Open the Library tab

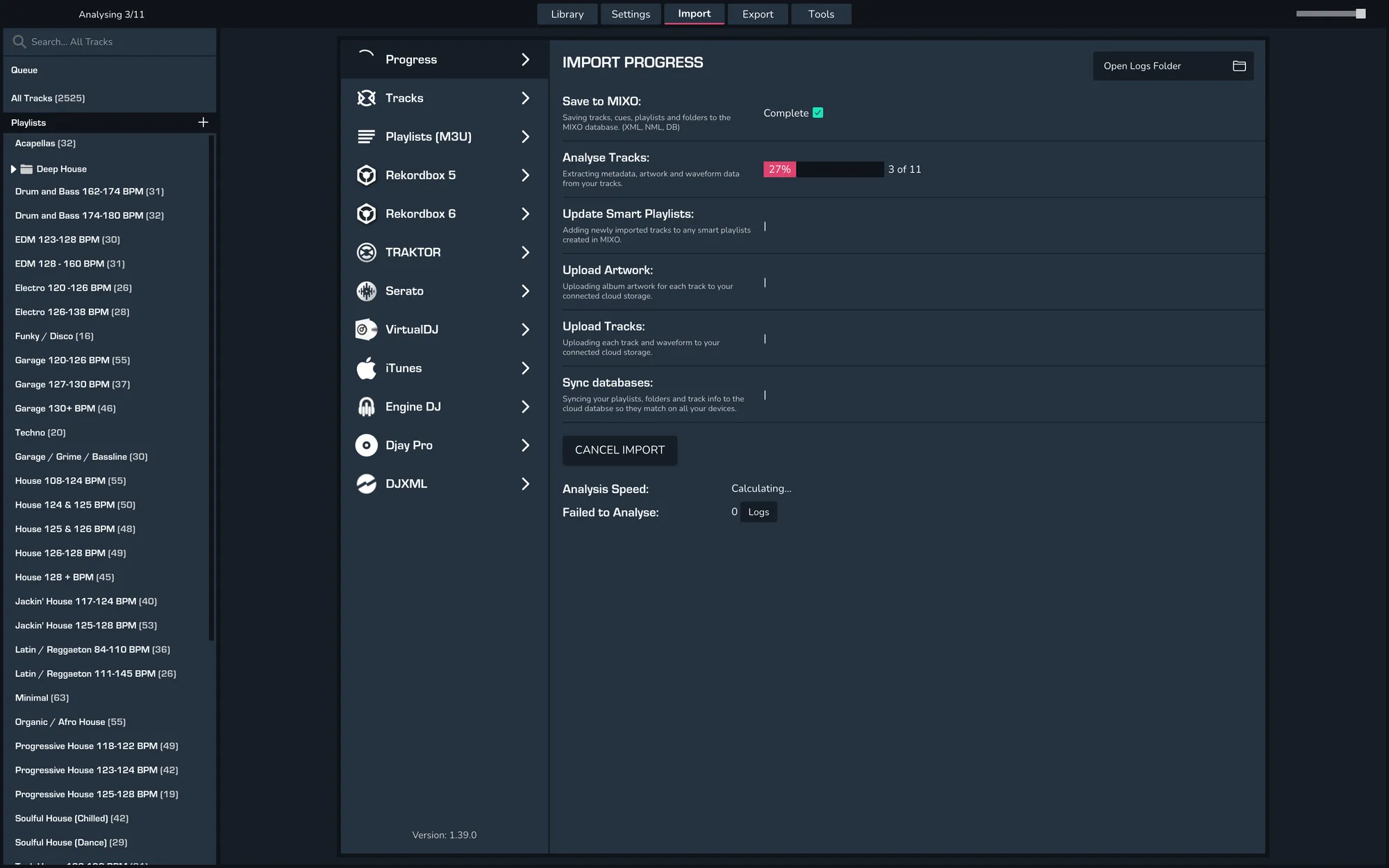[567, 14]
